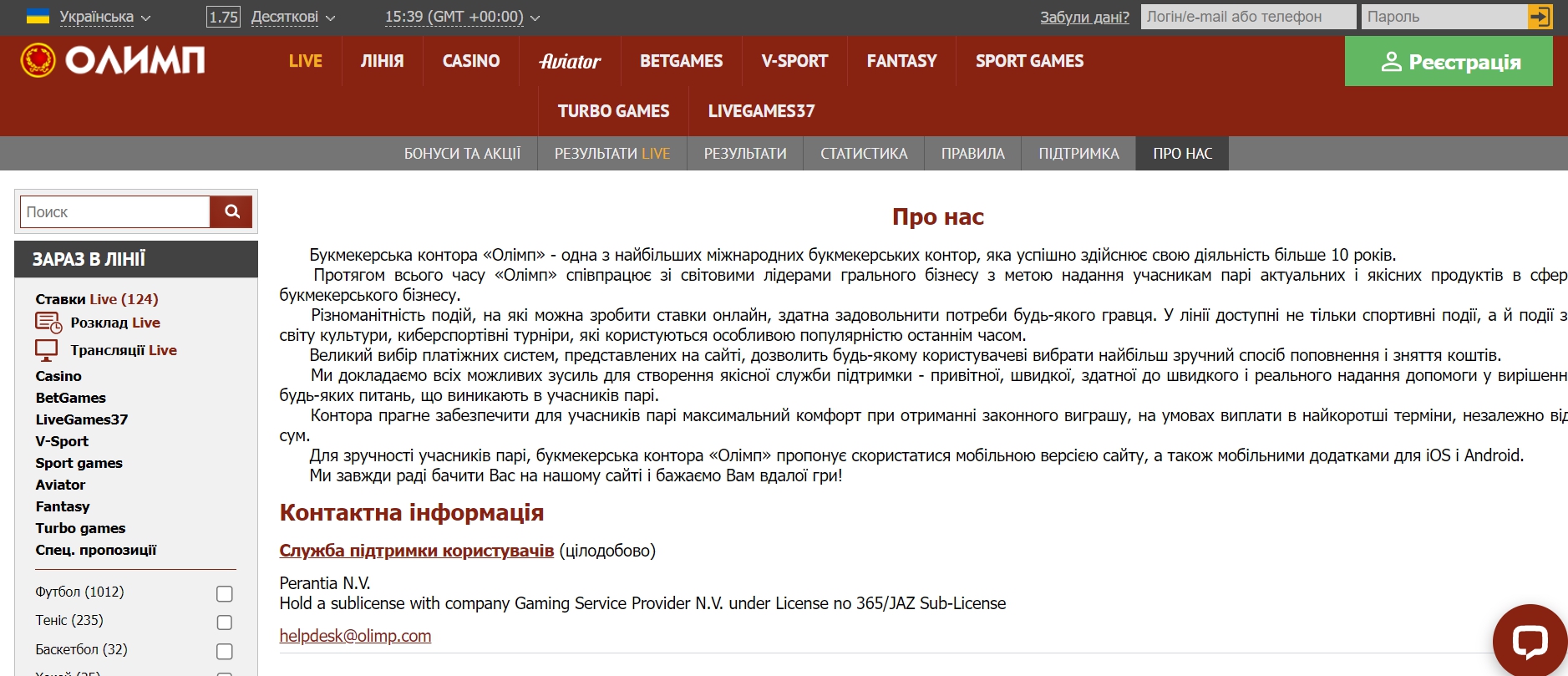Open the Трансляції Live link

click(x=124, y=350)
